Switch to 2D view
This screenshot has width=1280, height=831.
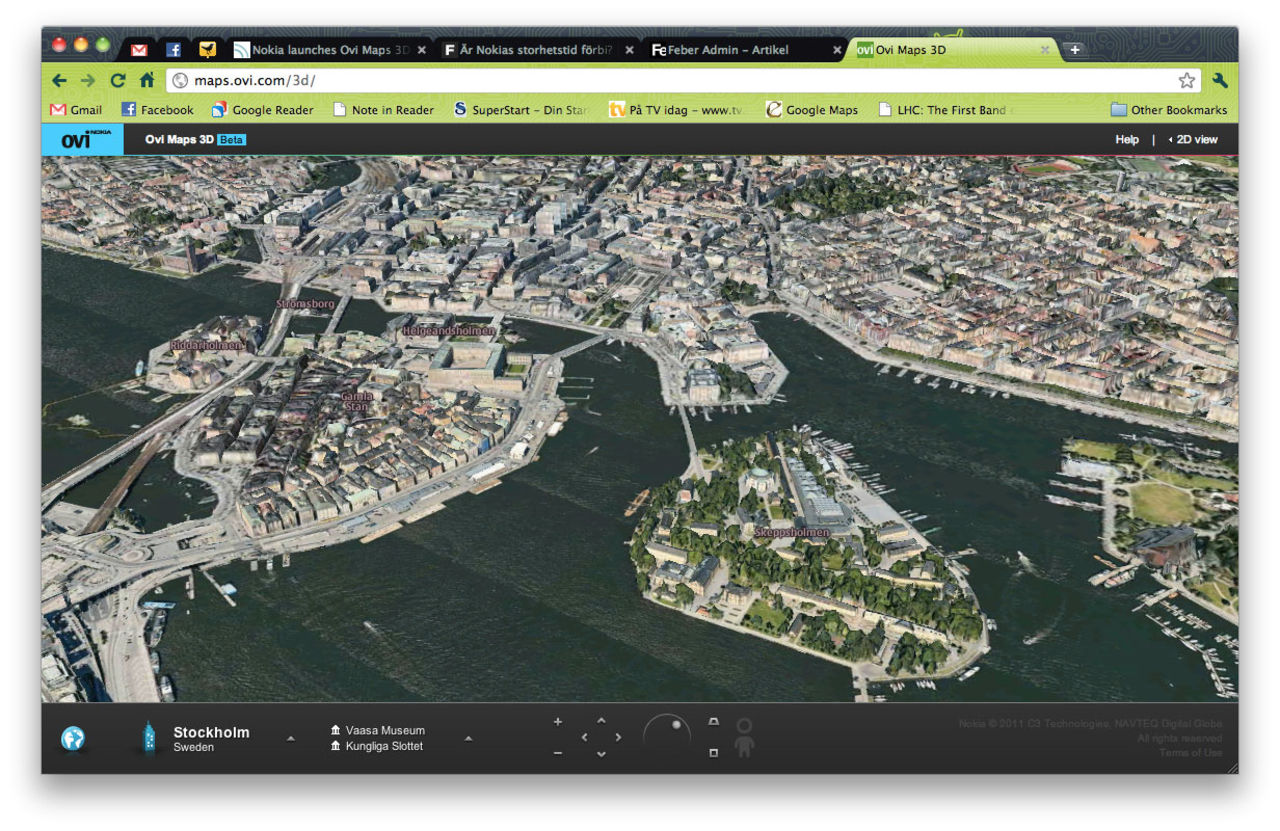[x=1196, y=139]
